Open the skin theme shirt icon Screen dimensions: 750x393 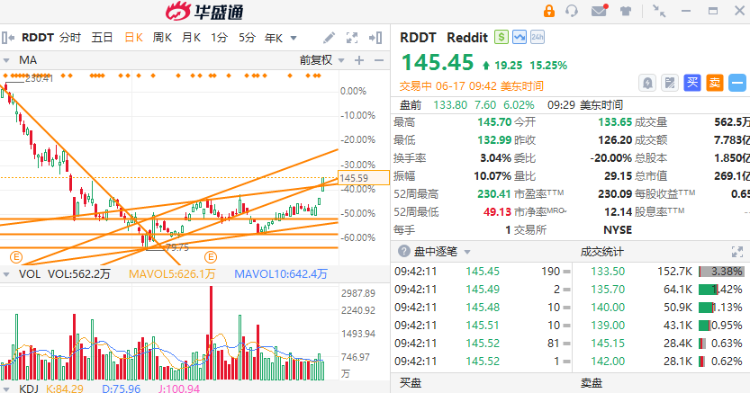[626, 11]
